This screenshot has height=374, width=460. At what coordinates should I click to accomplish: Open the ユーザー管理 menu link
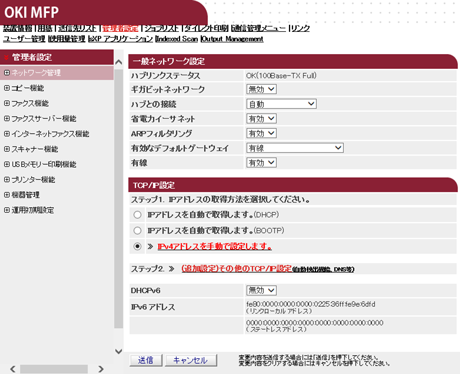click(24, 39)
